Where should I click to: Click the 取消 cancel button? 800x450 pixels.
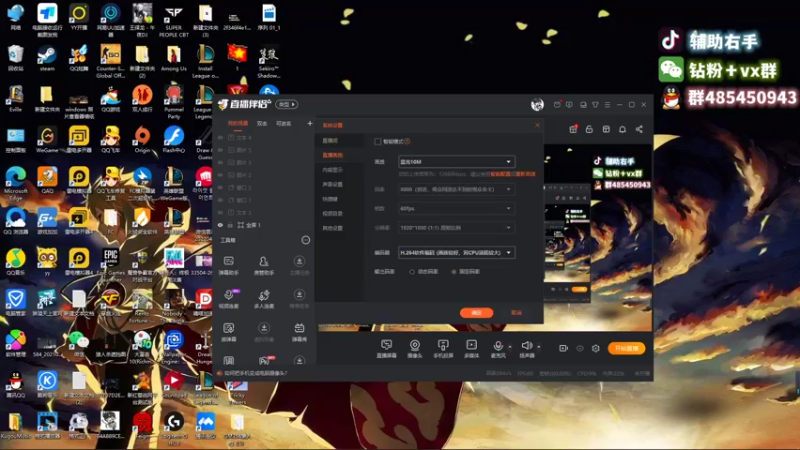(516, 312)
